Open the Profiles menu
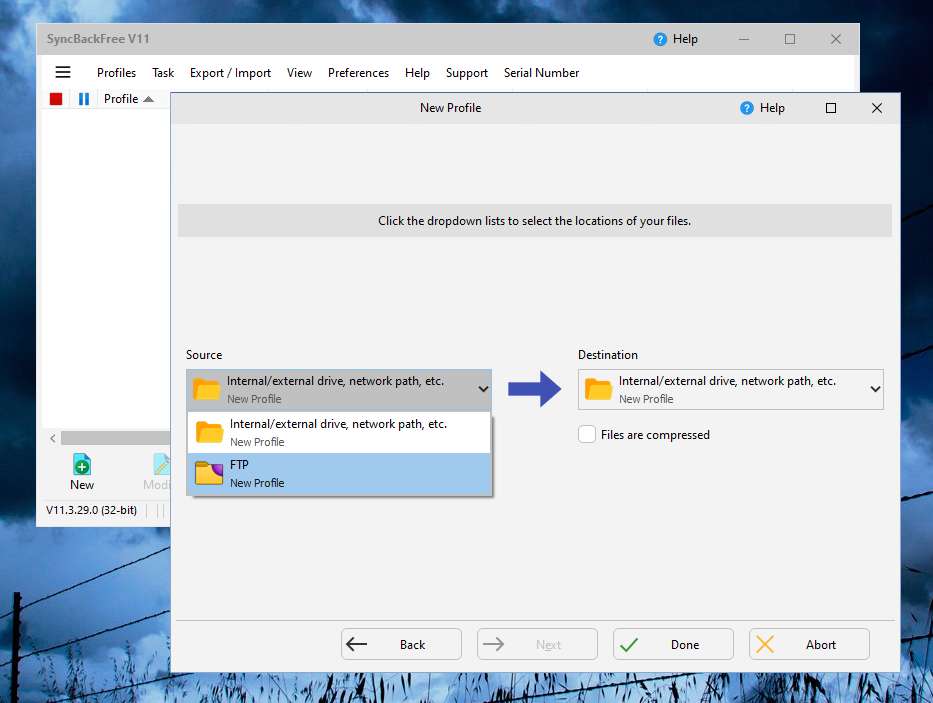Viewport: 933px width, 703px height. pos(116,73)
